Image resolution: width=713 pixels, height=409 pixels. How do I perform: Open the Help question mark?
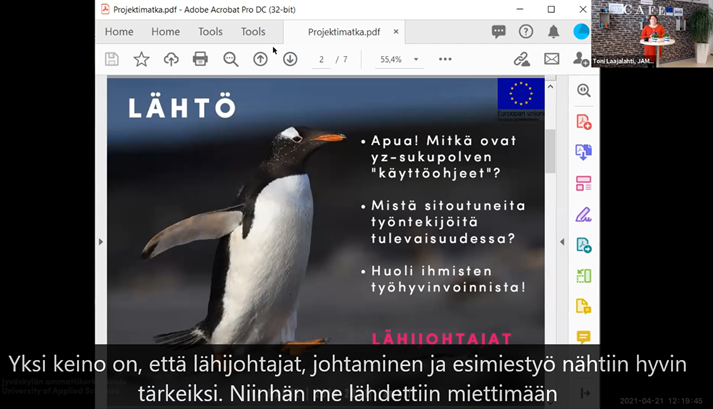(x=526, y=31)
